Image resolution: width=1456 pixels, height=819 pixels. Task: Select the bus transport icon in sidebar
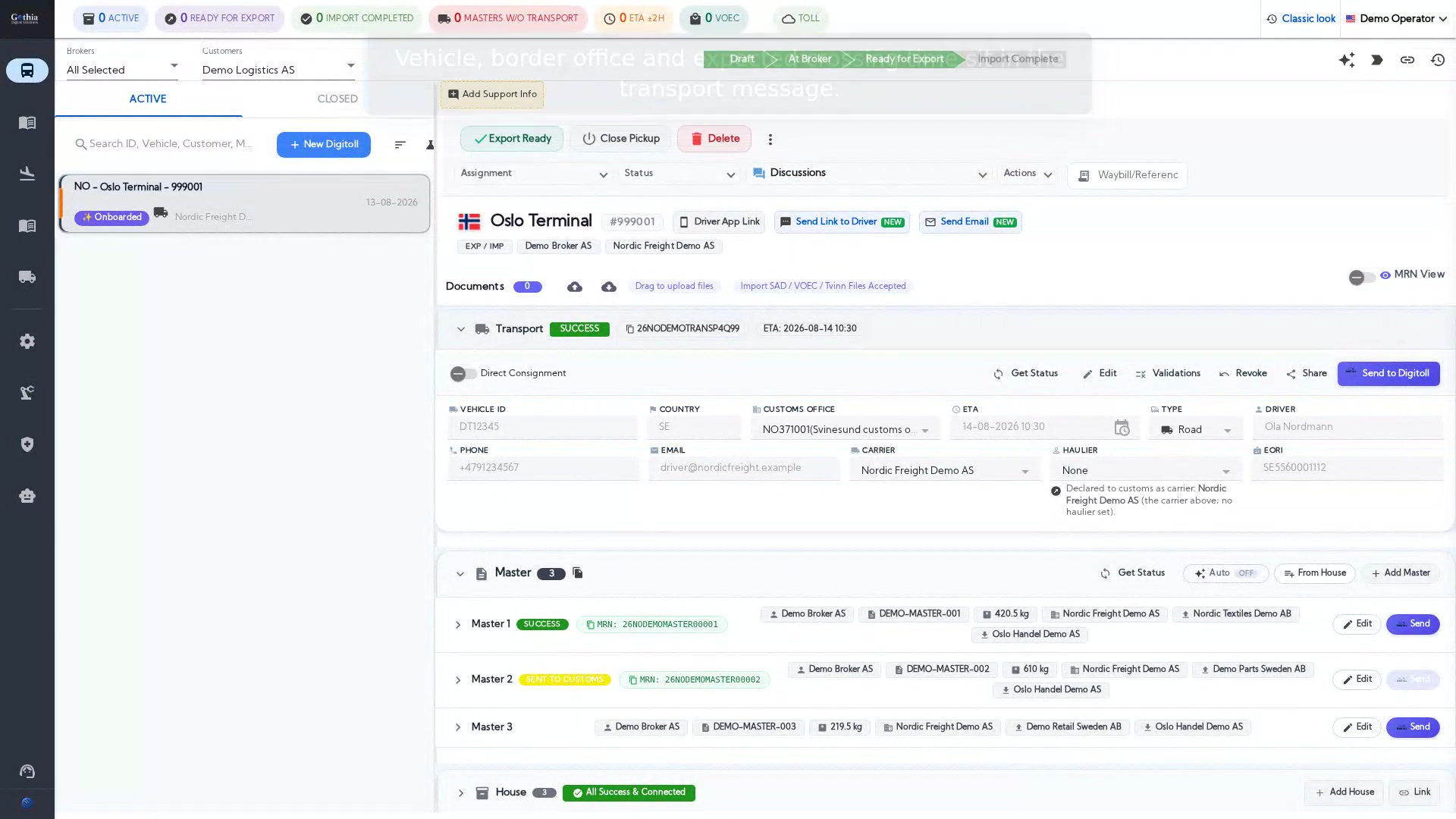27,71
